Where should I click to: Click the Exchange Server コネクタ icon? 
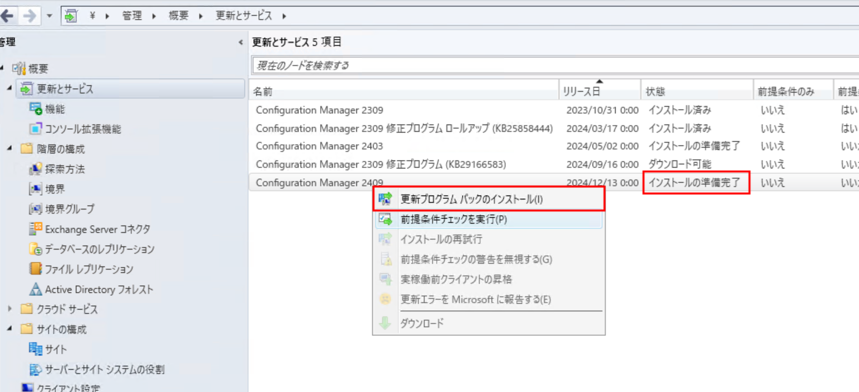point(35,229)
